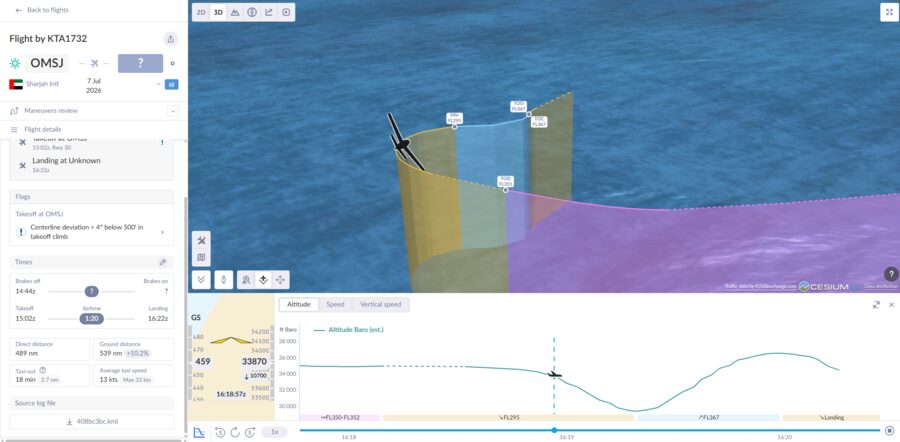Viewport: 900px width, 442px height.
Task: Skip back 5 seconds
Action: (220, 432)
